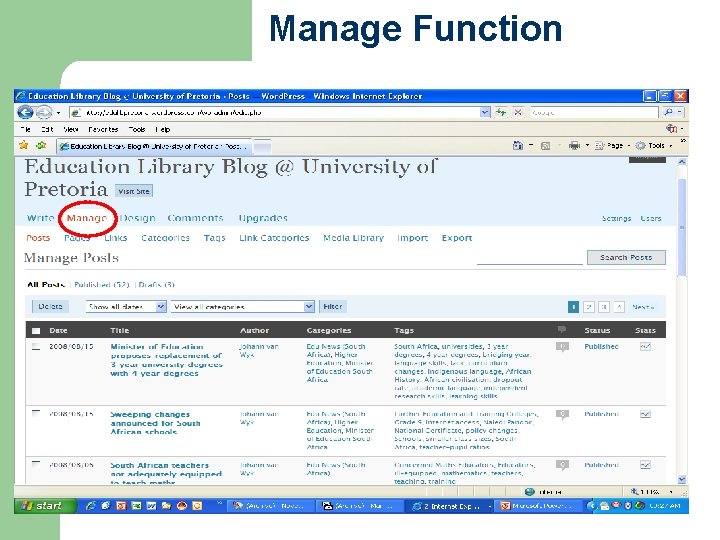The width and height of the screenshot is (720, 540).
Task: Switch to the Comments tab
Action: [x=195, y=218]
